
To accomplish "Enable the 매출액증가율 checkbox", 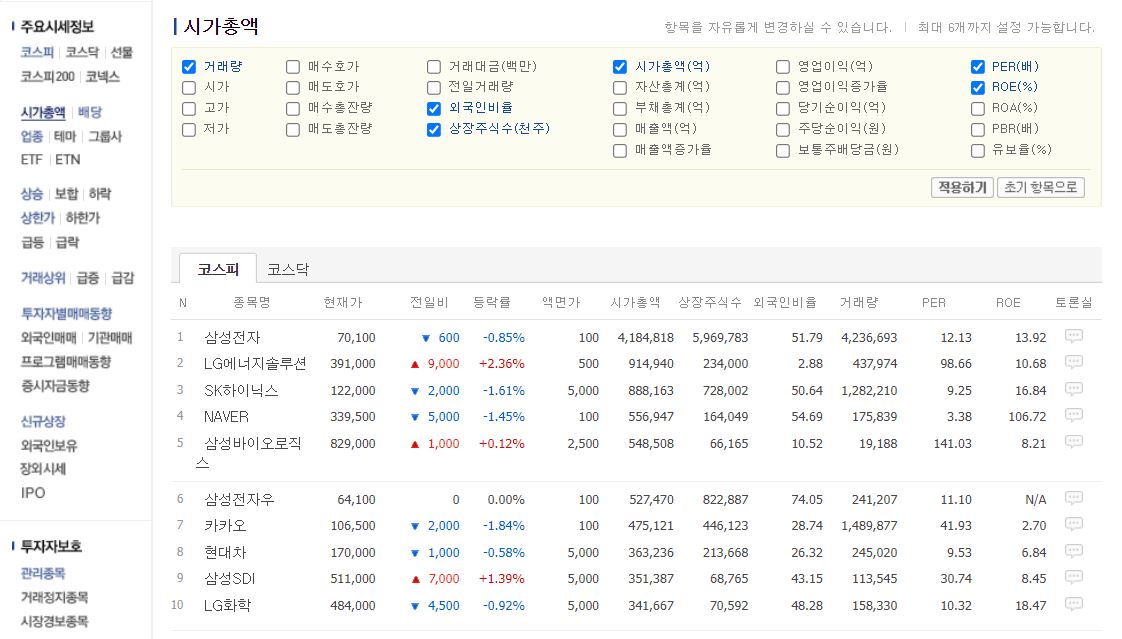I will [x=620, y=150].
